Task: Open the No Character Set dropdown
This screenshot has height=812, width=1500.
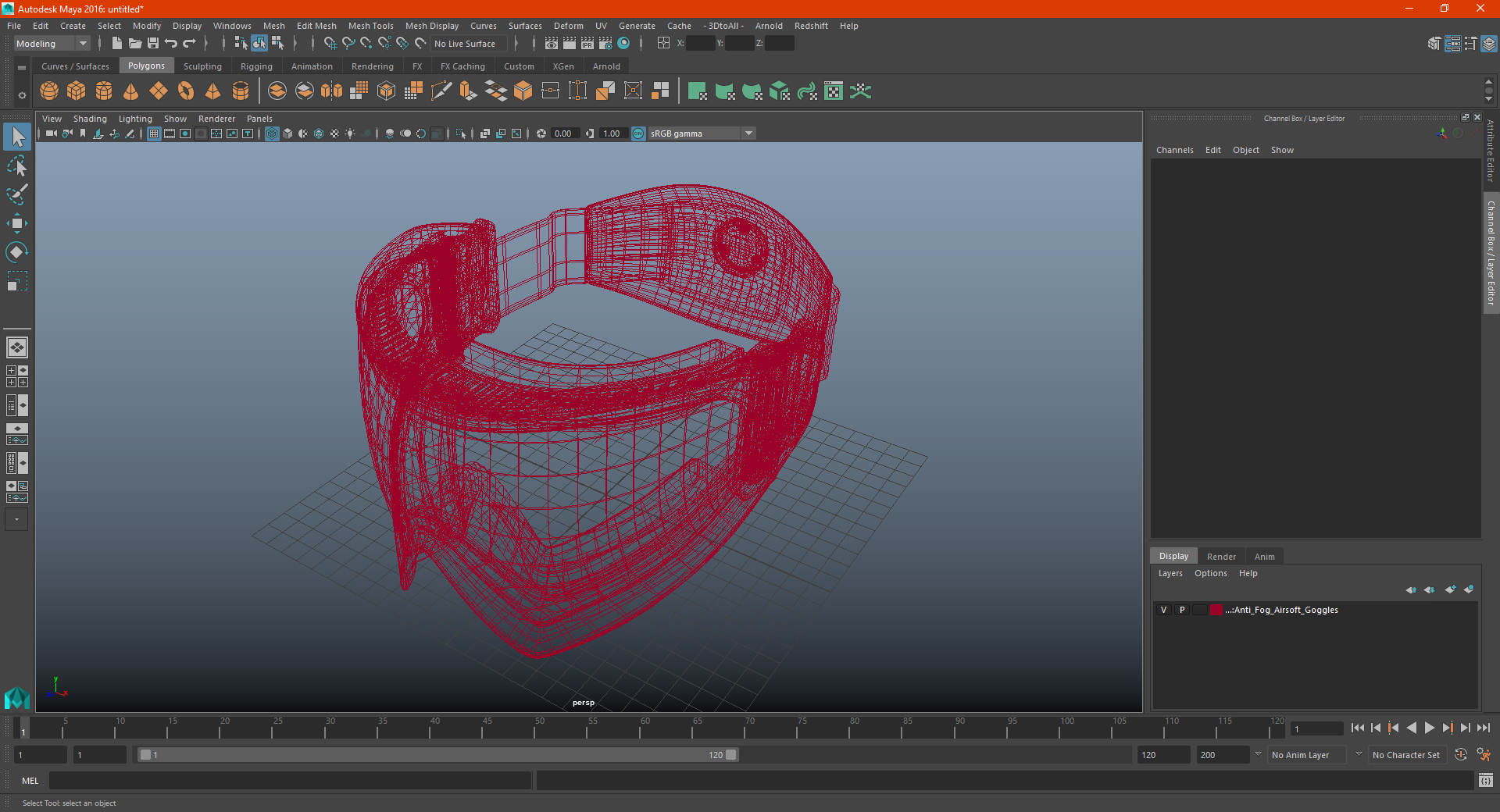Action: click(1406, 755)
